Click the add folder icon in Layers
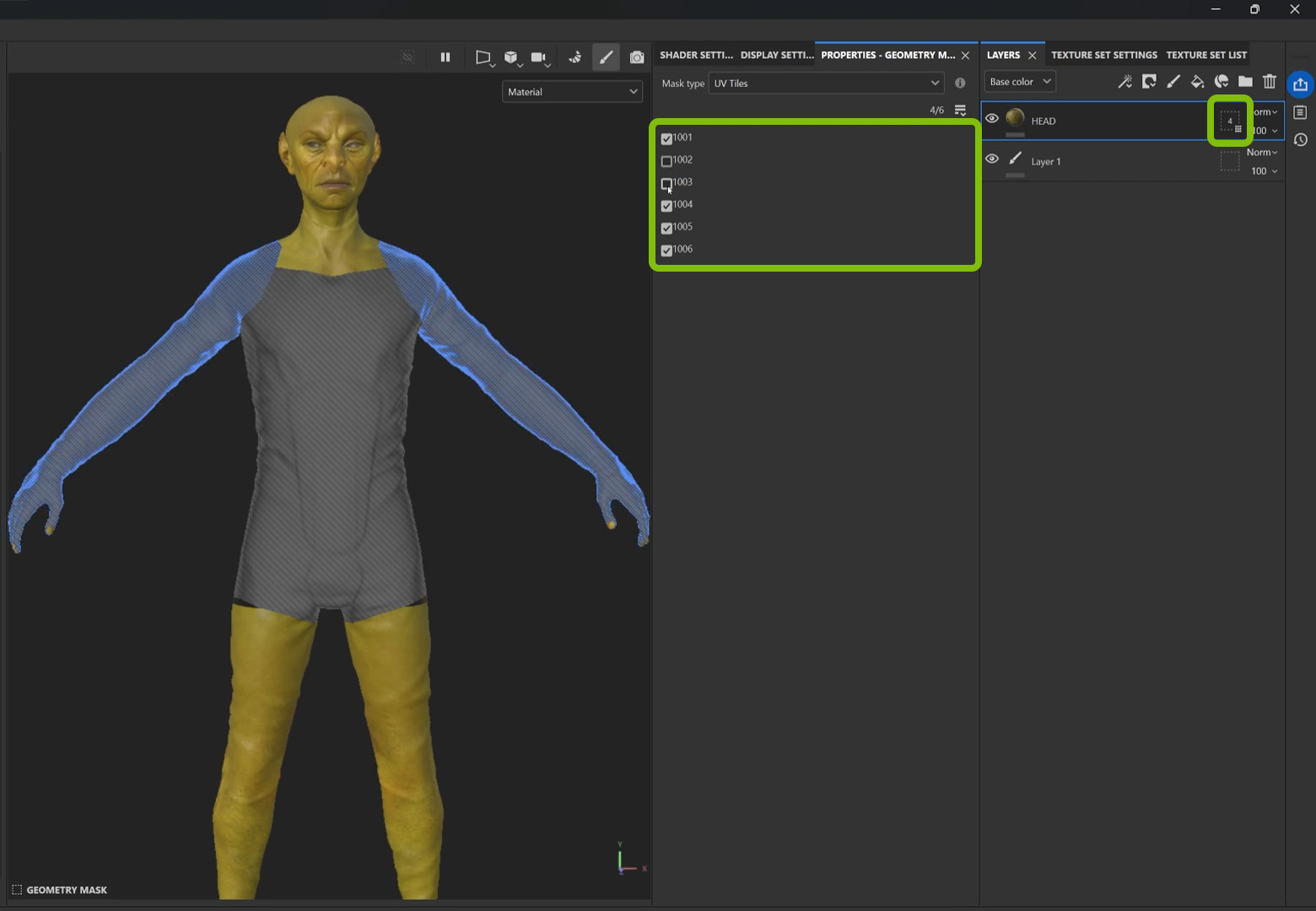This screenshot has height=911, width=1316. tap(1245, 82)
